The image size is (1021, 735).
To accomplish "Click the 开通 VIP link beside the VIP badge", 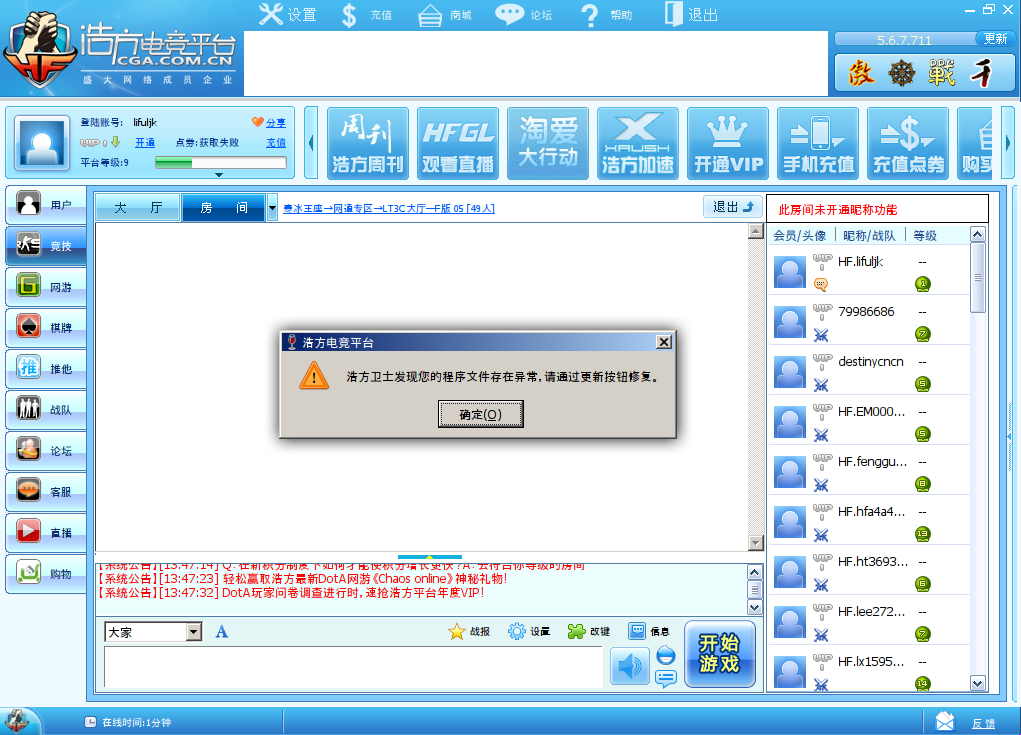I will (145, 143).
